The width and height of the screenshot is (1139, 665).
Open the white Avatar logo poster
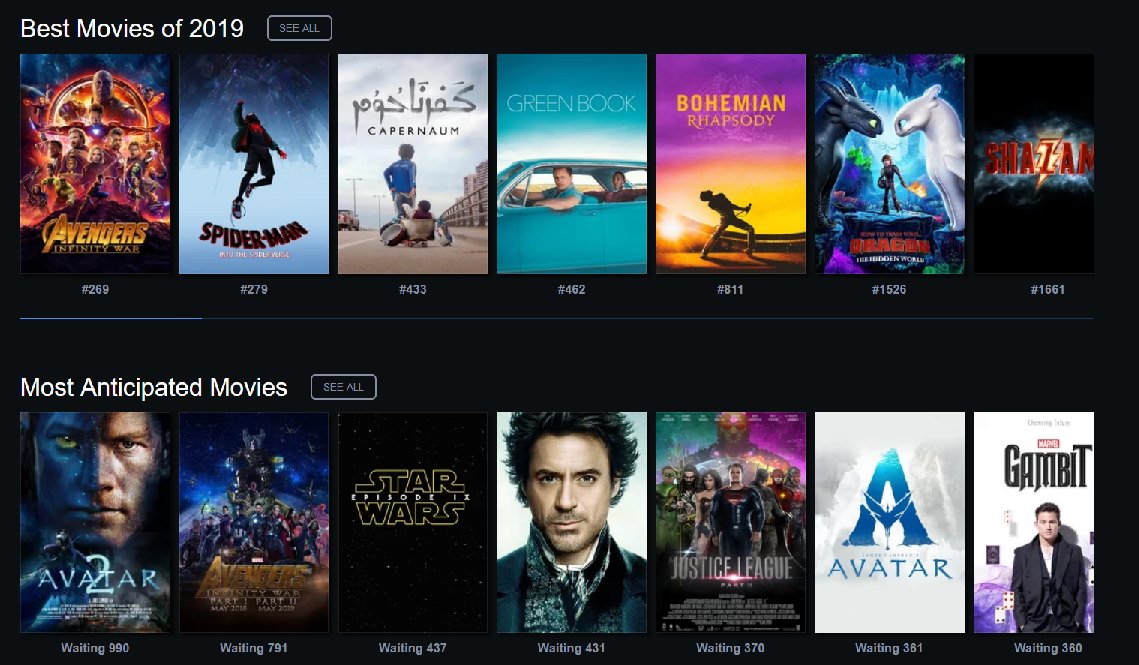tap(890, 523)
